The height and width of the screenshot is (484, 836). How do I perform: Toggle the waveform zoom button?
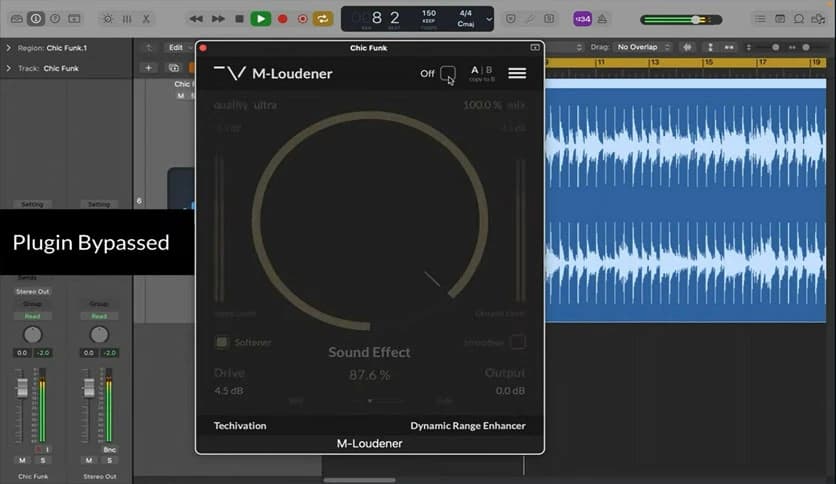pos(687,47)
